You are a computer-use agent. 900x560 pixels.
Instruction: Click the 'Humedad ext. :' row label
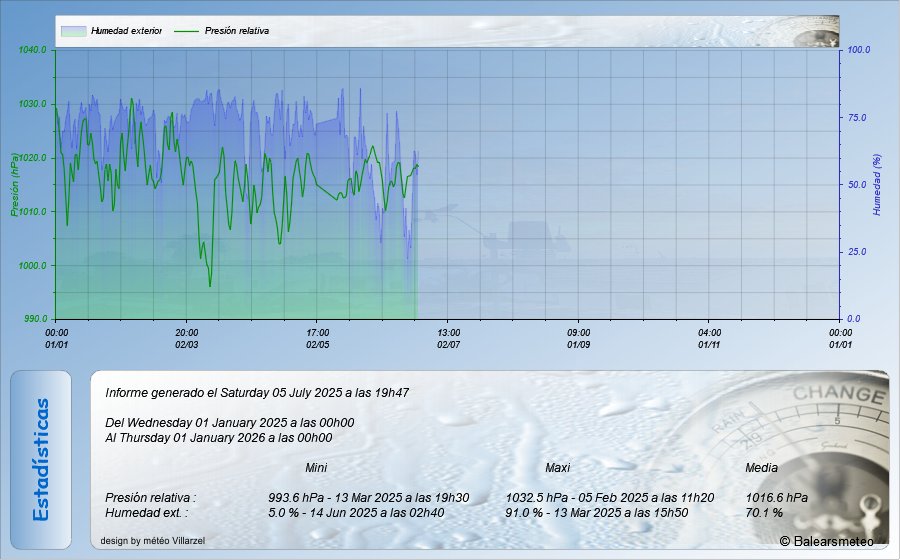point(146,512)
